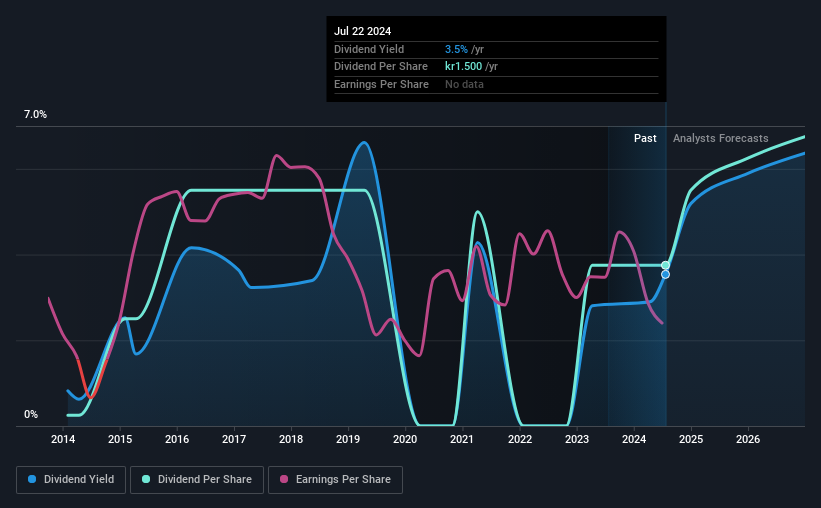Click the 2018 x-axis label
The width and height of the screenshot is (821, 508).
(291, 439)
